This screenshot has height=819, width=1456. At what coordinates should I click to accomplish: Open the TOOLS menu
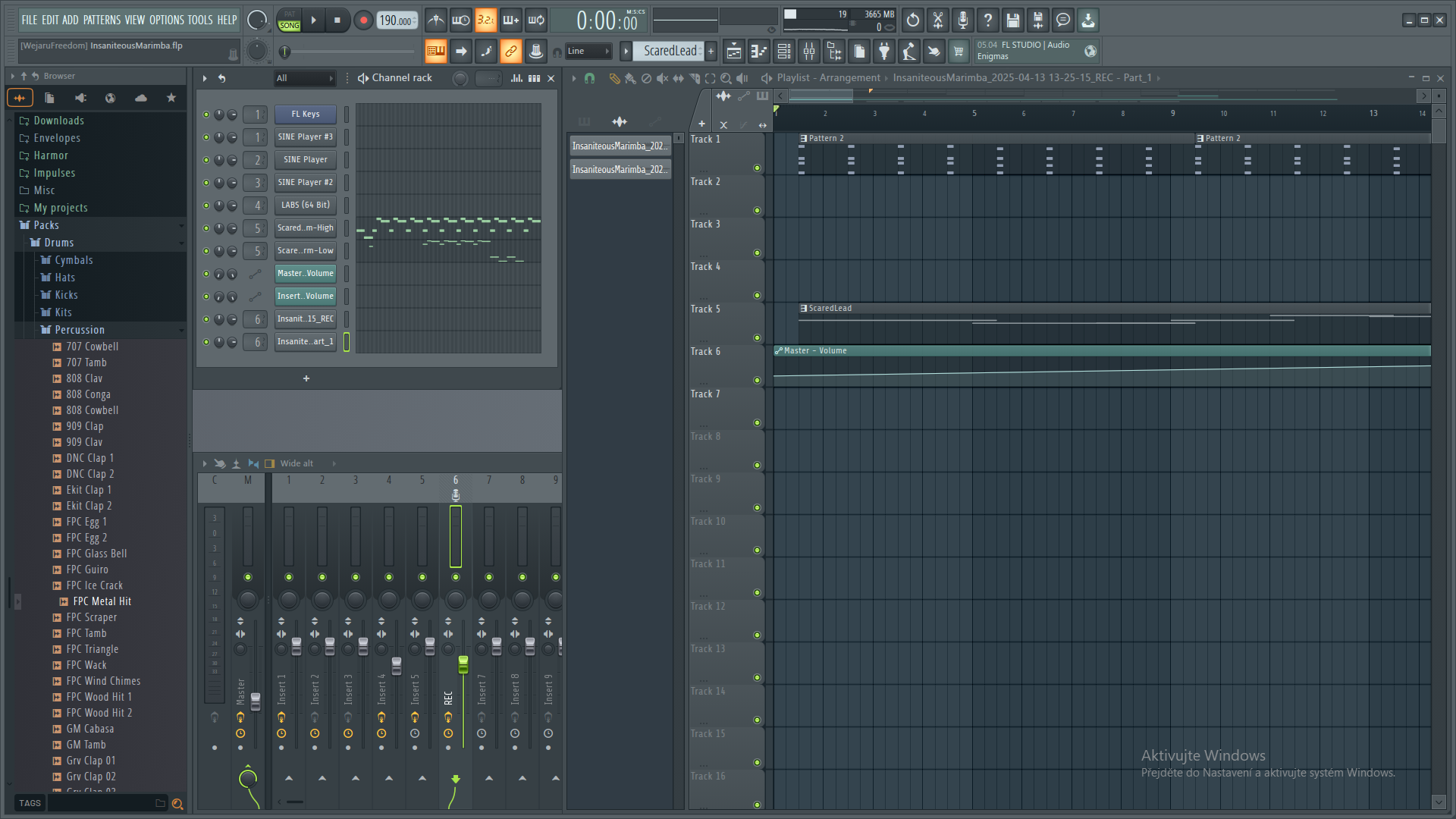point(200,20)
